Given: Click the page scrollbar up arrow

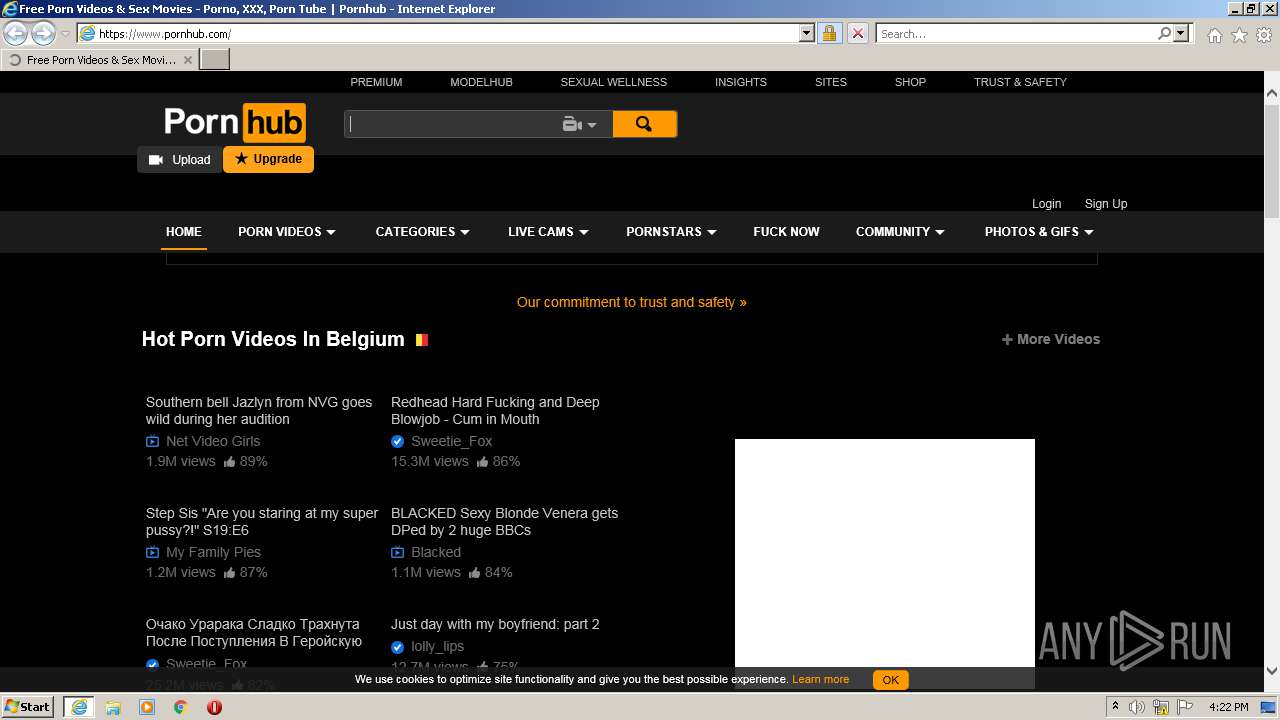Looking at the screenshot, I should (x=1272, y=93).
